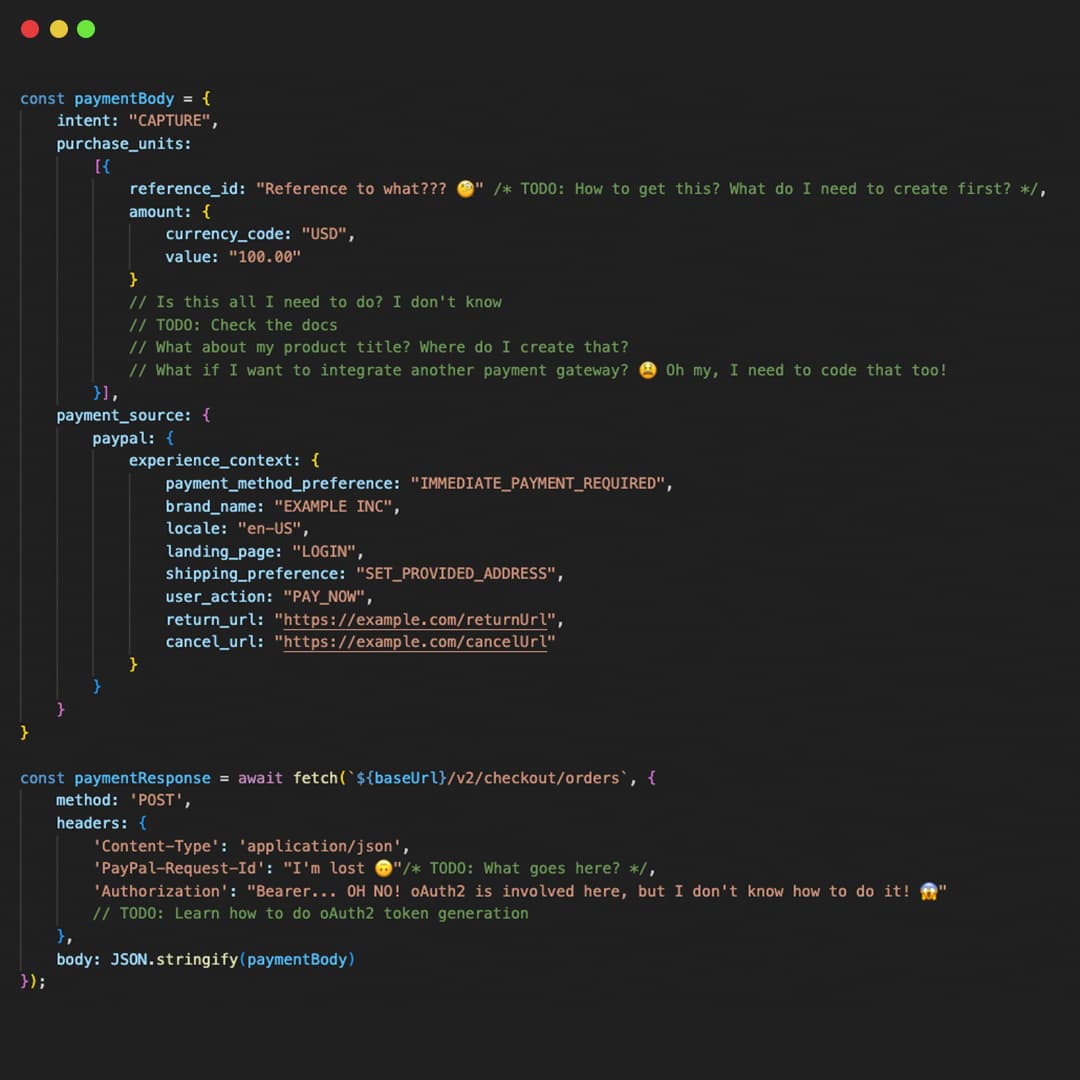The height and width of the screenshot is (1080, 1080).
Task: Click the screaming face emoji in Authorization line
Action: (x=928, y=891)
